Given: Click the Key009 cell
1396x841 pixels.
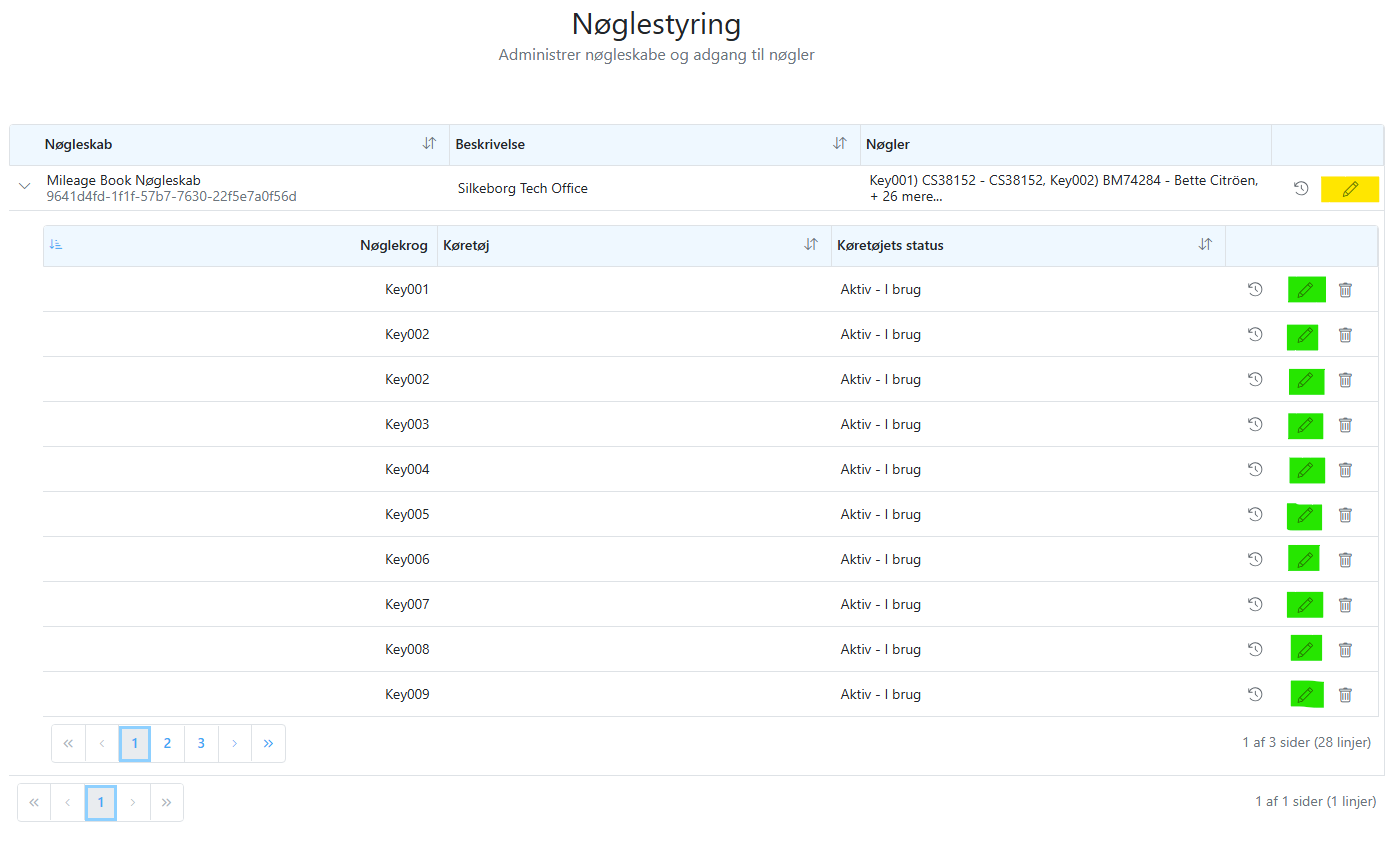Looking at the screenshot, I should point(407,694).
